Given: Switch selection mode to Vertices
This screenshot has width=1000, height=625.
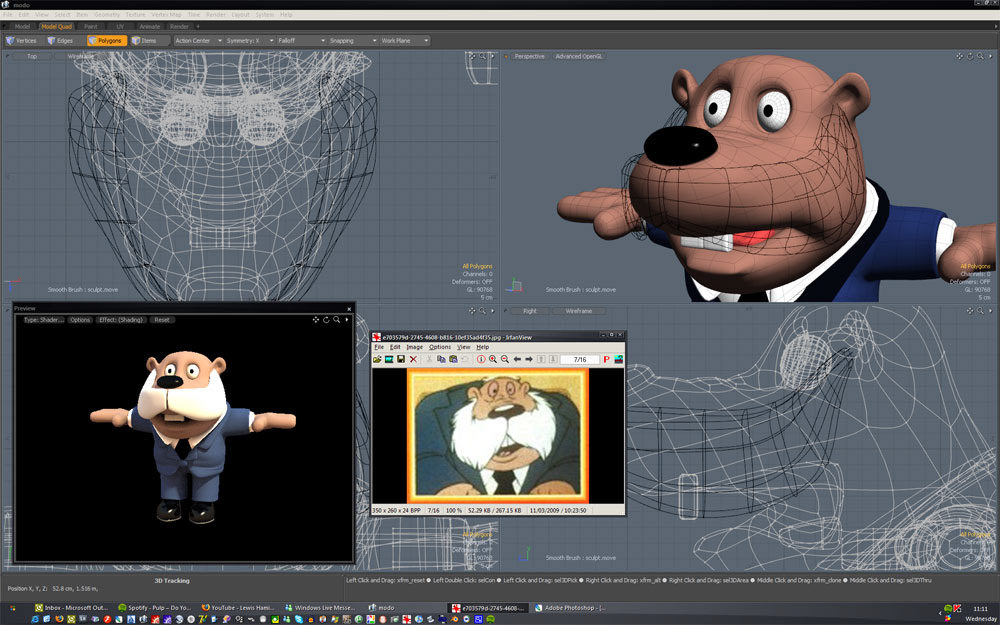Looking at the screenshot, I should pos(22,41).
